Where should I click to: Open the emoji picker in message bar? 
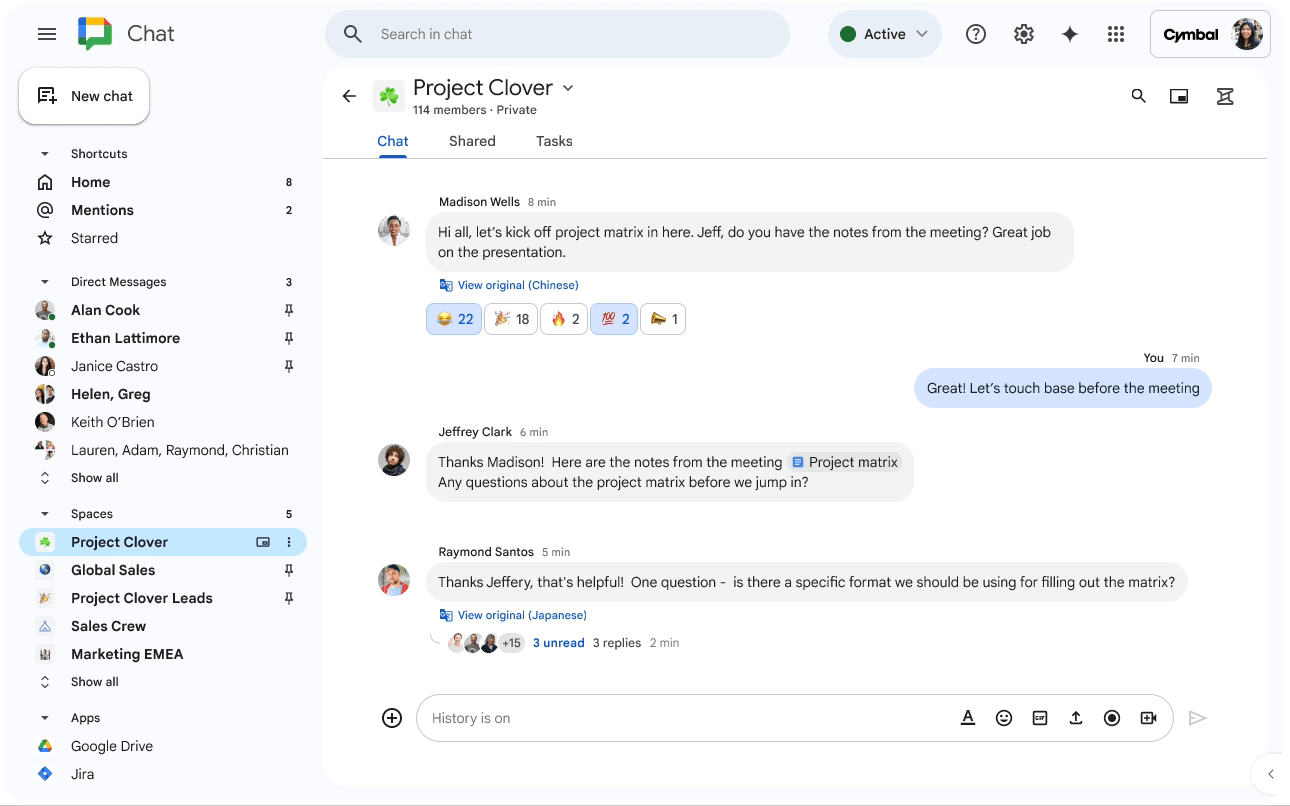(x=1004, y=717)
